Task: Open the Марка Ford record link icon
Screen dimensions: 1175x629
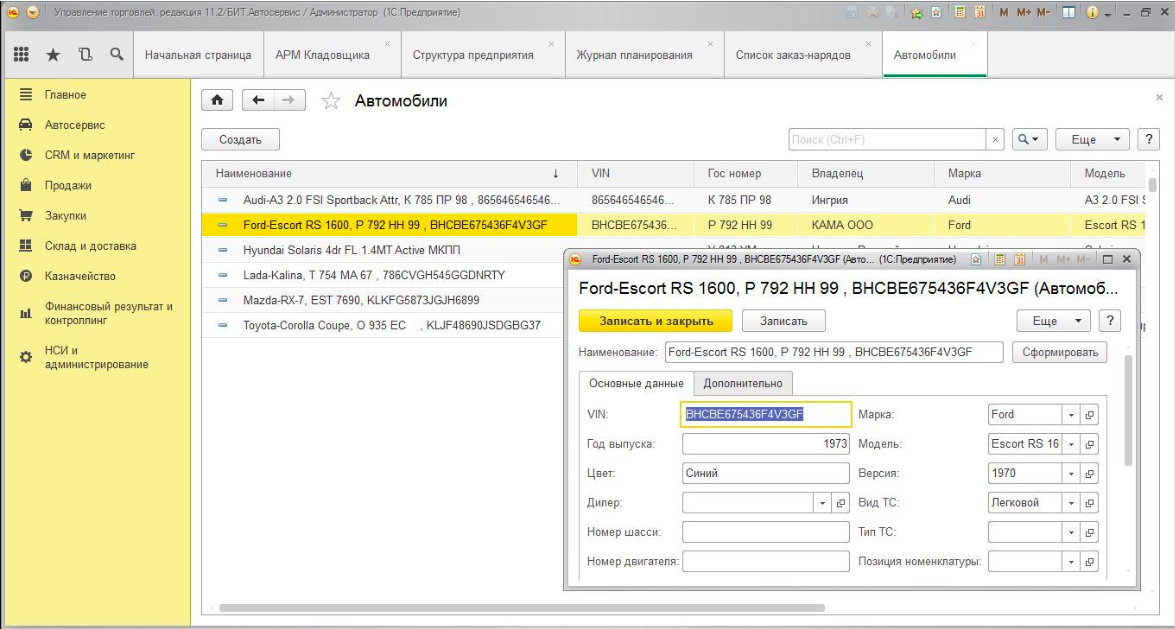Action: [x=1089, y=414]
